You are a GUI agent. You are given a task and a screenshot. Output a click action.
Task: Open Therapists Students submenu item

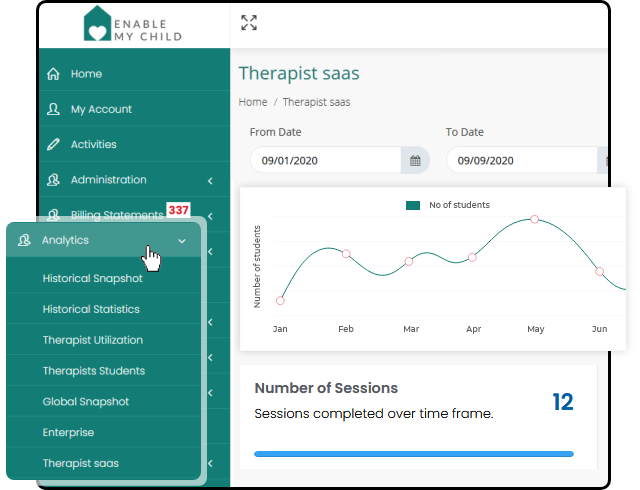pos(104,371)
